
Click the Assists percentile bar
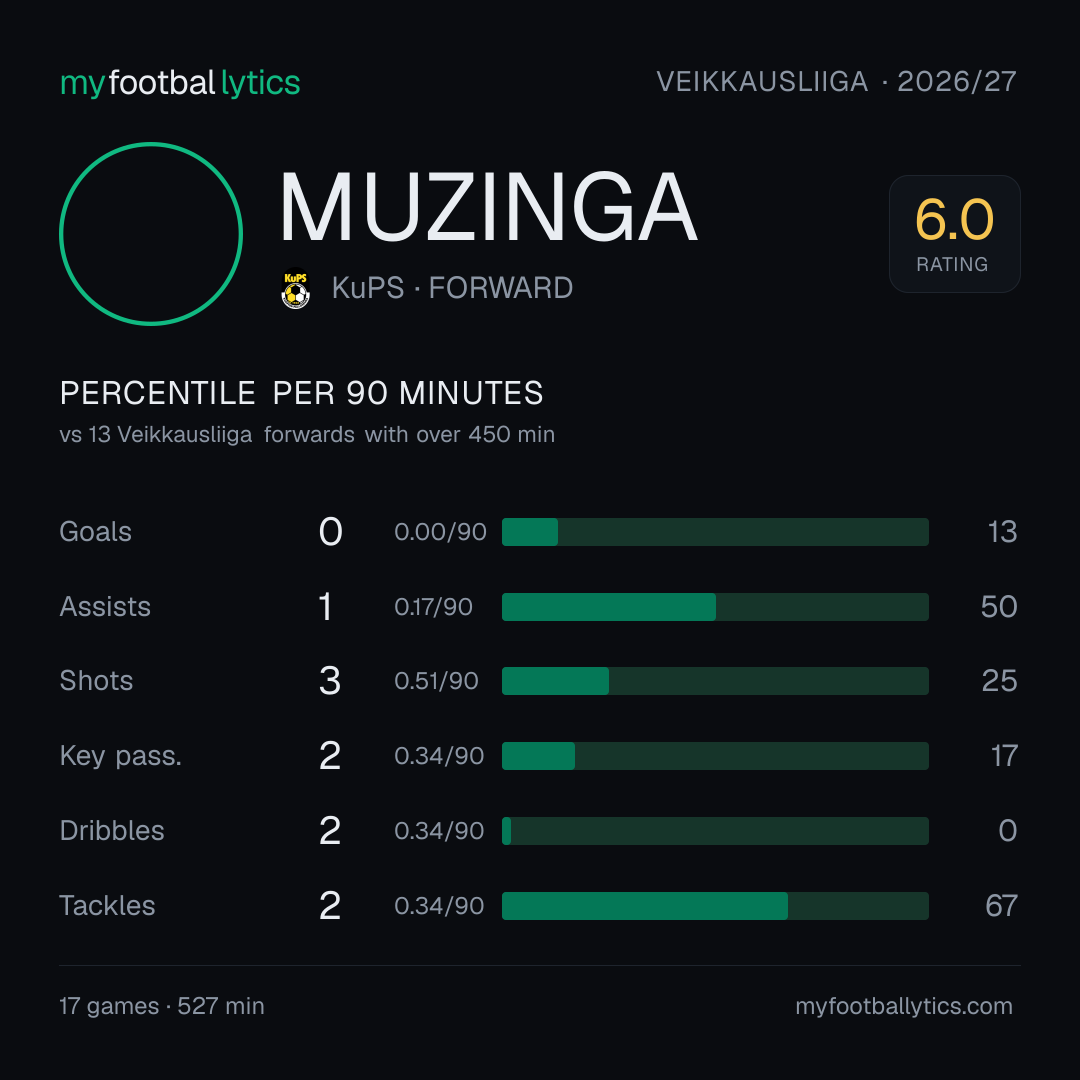coord(715,607)
